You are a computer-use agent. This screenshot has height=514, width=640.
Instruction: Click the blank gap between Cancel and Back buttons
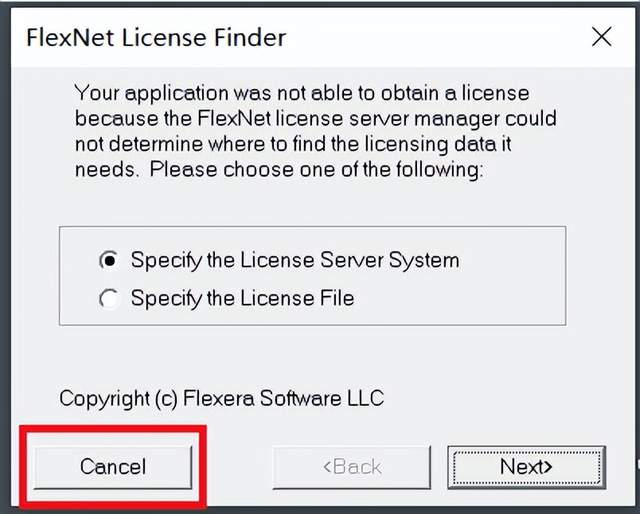239,467
